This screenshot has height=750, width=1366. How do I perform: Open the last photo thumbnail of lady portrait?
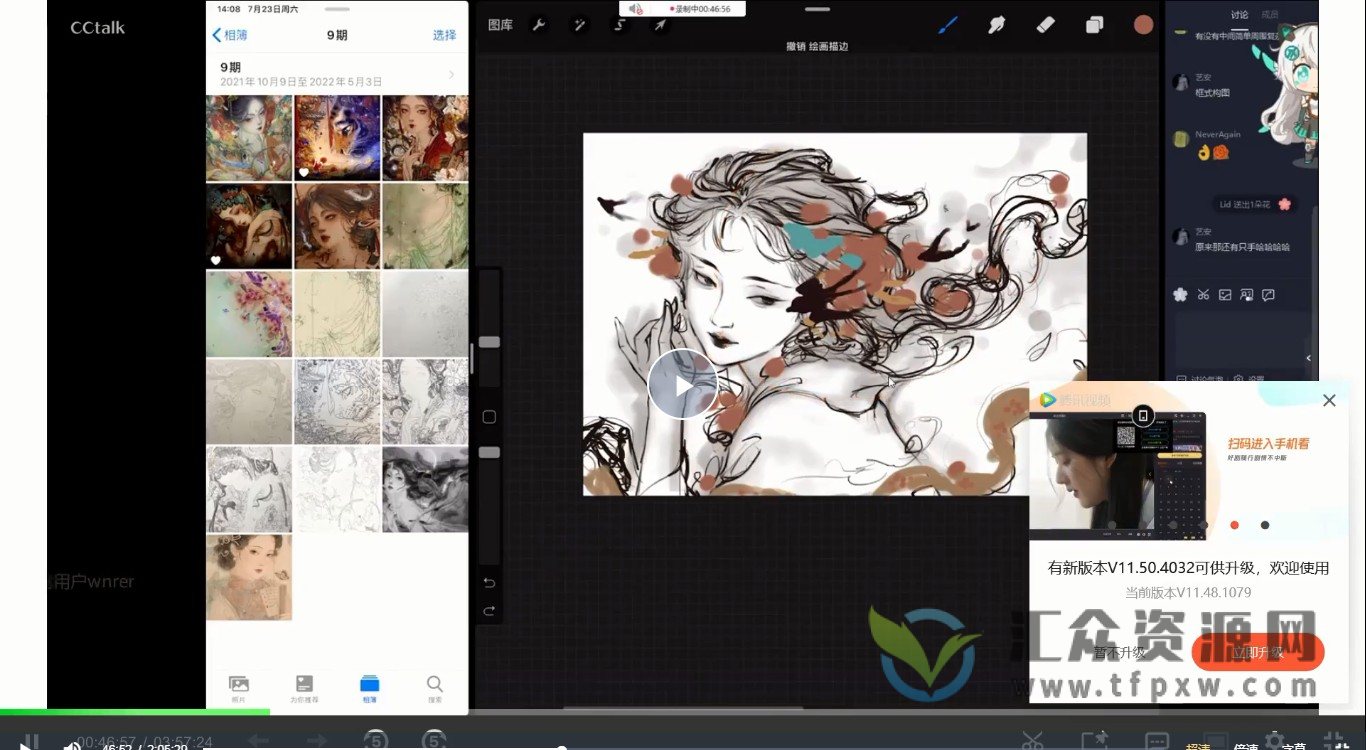249,577
